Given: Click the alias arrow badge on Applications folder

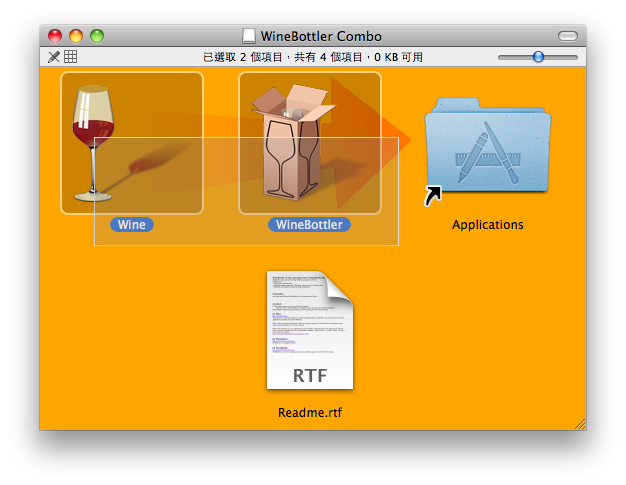Looking at the screenshot, I should pyautogui.click(x=432, y=196).
